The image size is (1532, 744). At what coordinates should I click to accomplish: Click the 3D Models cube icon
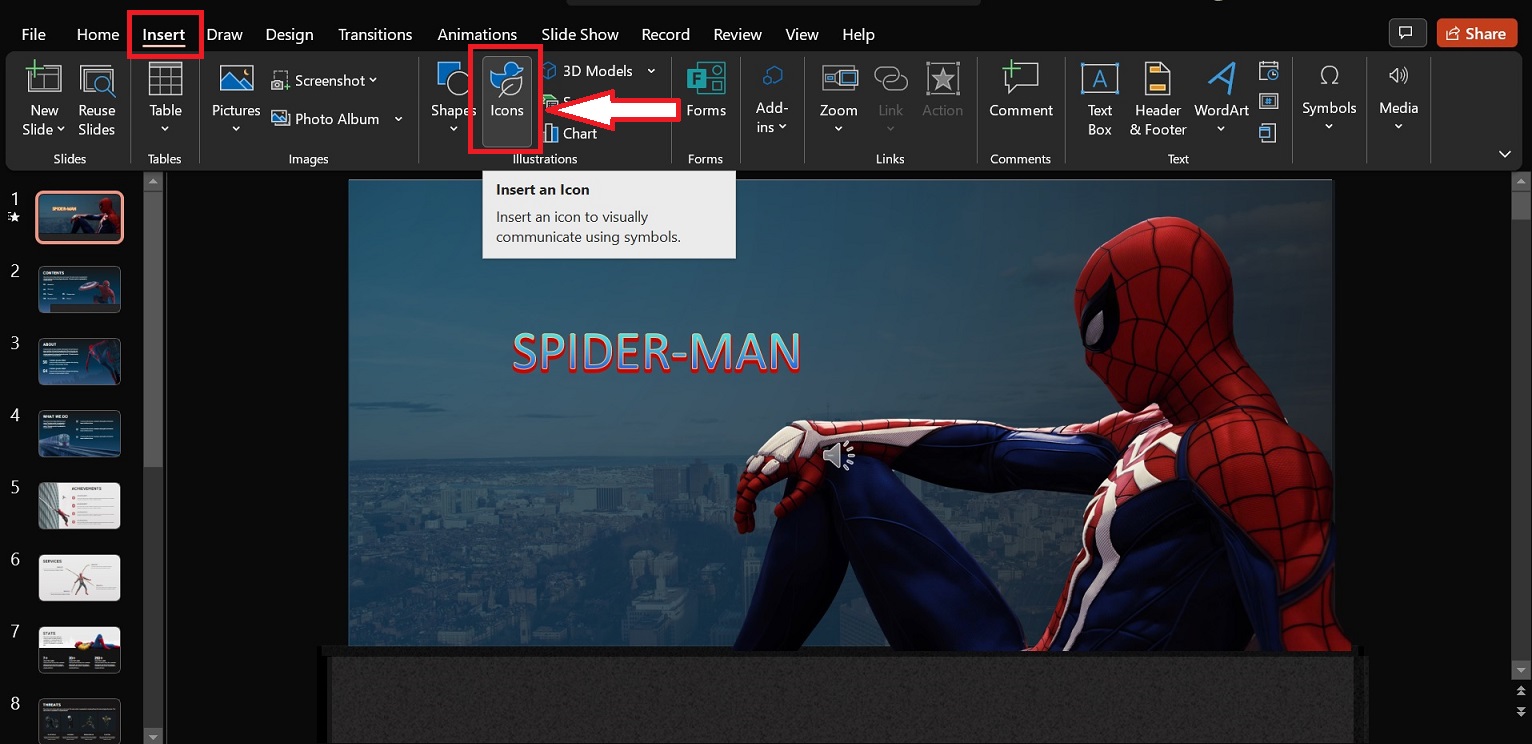click(x=550, y=71)
